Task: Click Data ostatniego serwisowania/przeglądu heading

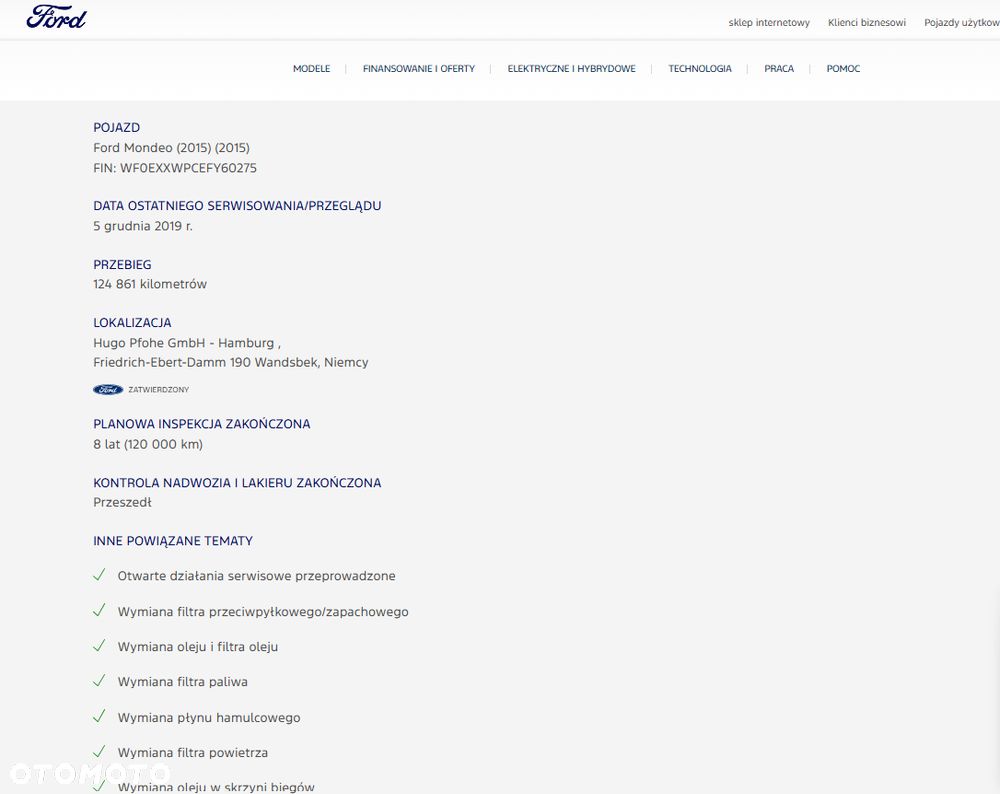Action: coord(237,206)
